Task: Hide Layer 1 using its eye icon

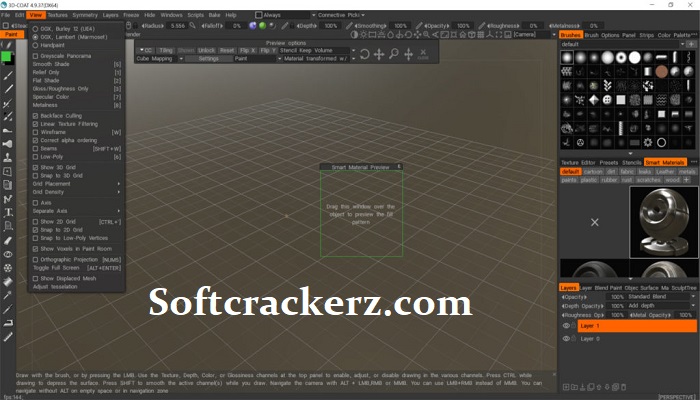Action: (566, 326)
